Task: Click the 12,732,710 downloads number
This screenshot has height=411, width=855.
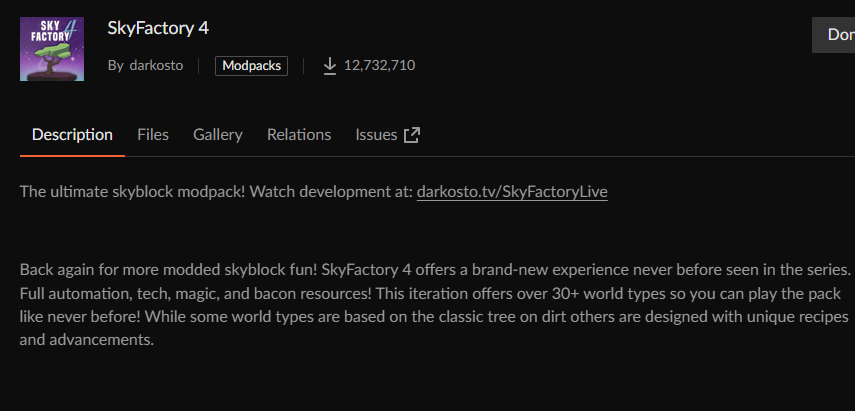Action: click(x=380, y=65)
